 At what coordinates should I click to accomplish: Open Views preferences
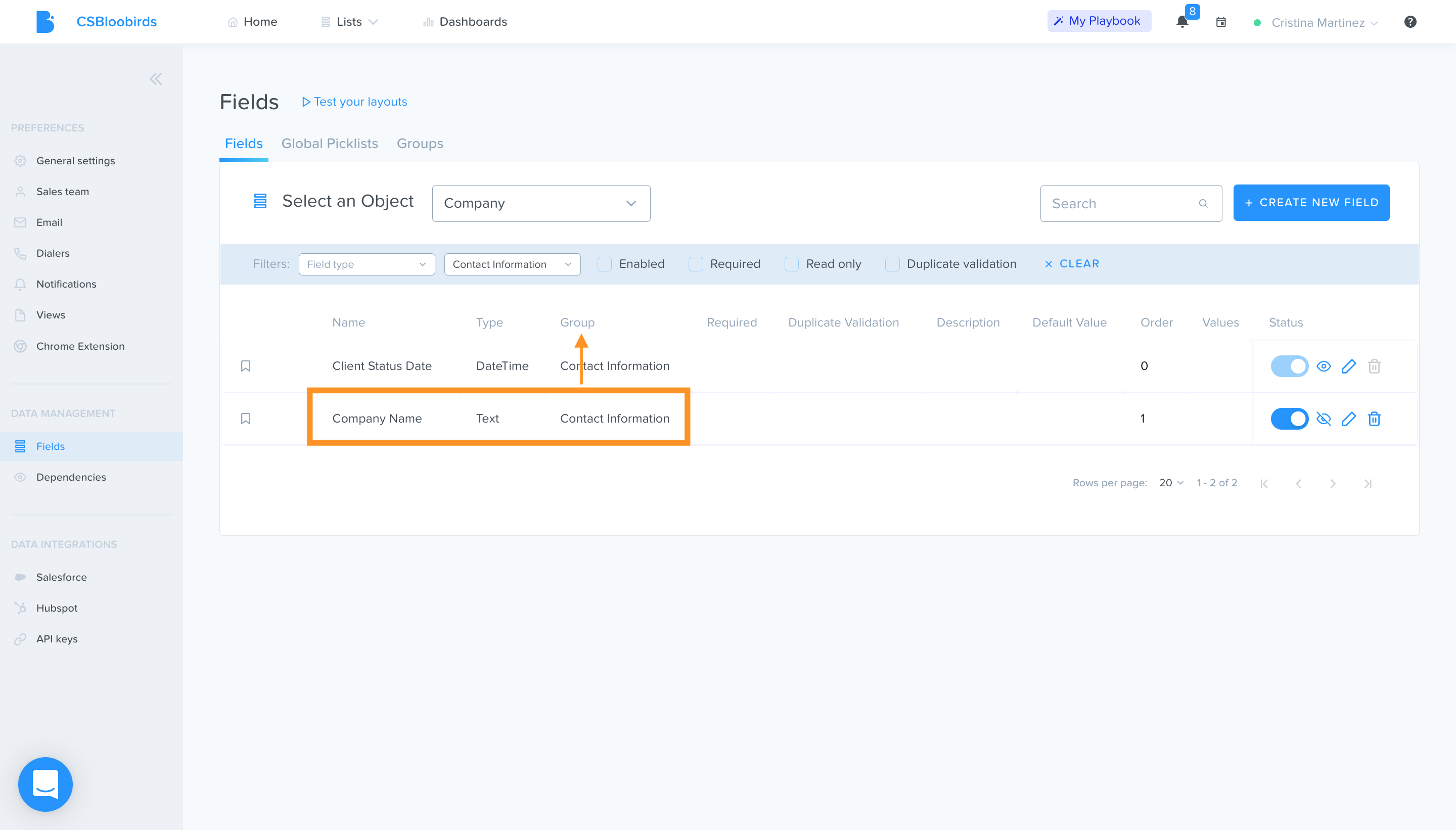51,315
